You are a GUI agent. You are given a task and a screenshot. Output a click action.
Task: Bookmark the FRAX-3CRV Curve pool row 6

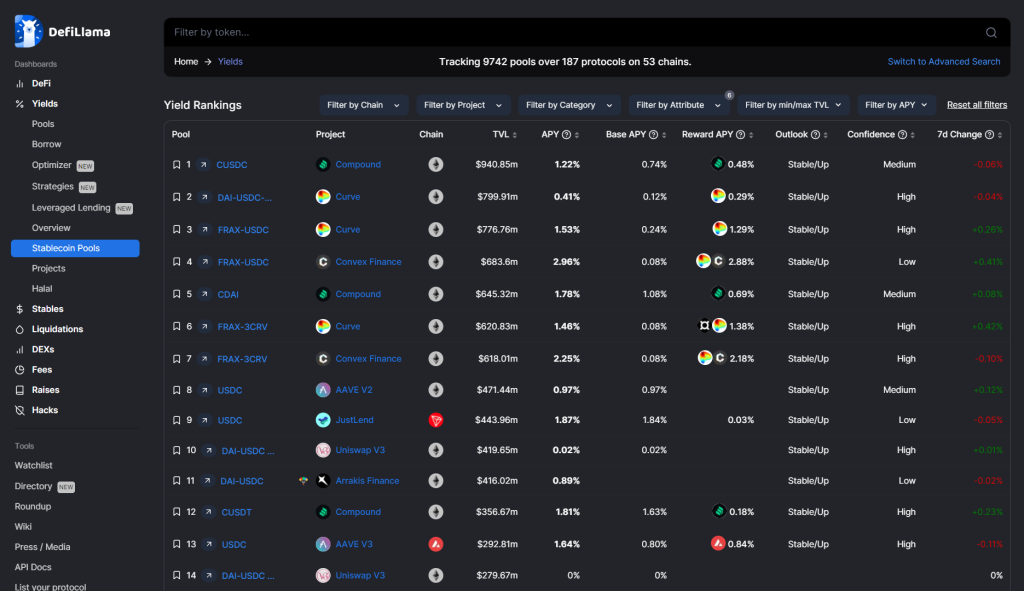176,327
